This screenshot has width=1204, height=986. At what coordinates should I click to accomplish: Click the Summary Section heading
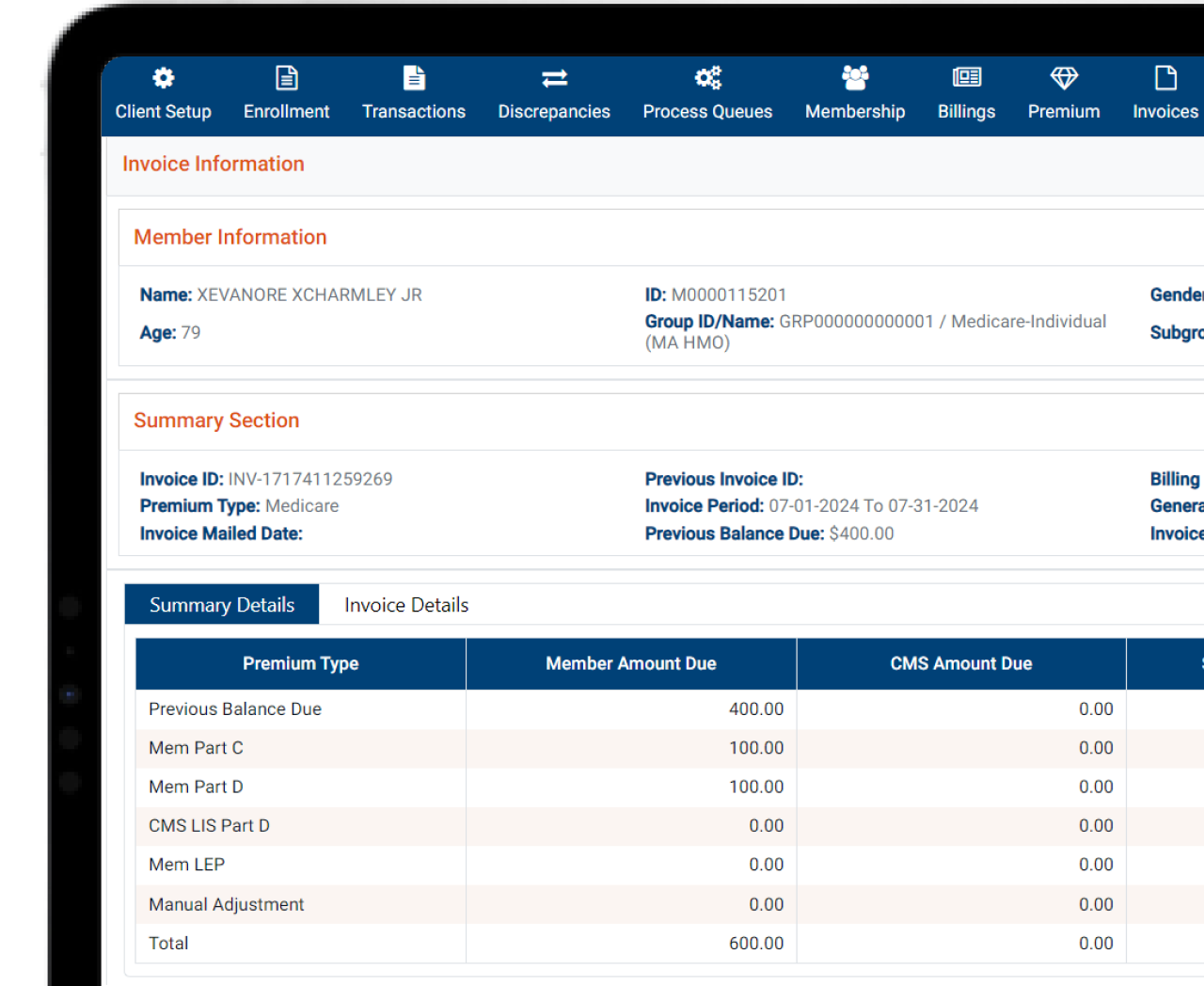[216, 421]
